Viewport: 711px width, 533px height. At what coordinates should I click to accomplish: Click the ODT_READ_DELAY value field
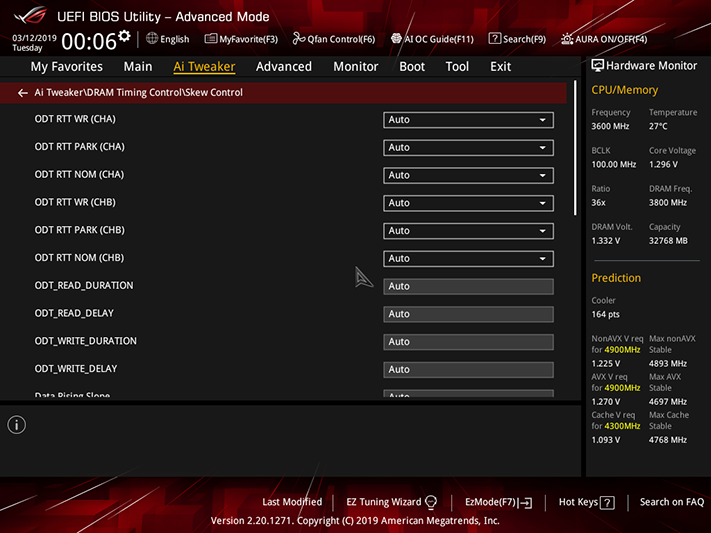(x=468, y=314)
